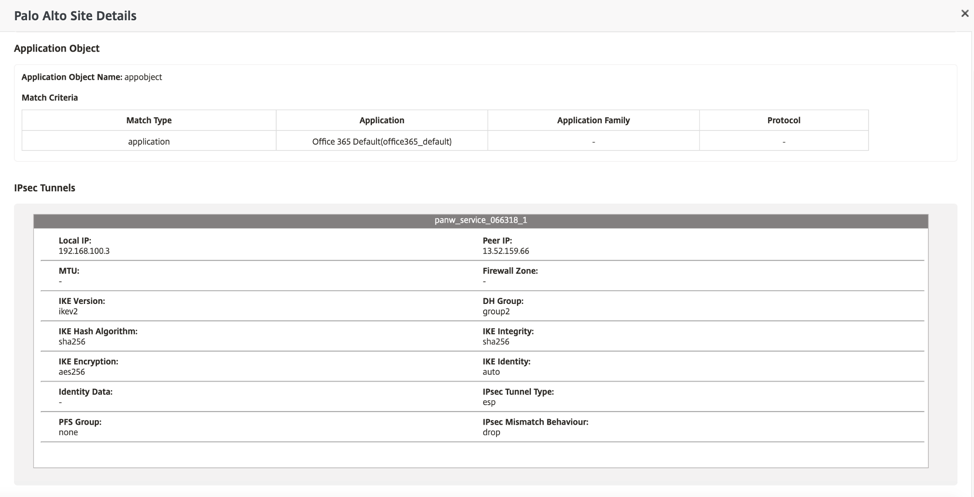
Task: Click the PFS Group value none
Action: point(68,432)
